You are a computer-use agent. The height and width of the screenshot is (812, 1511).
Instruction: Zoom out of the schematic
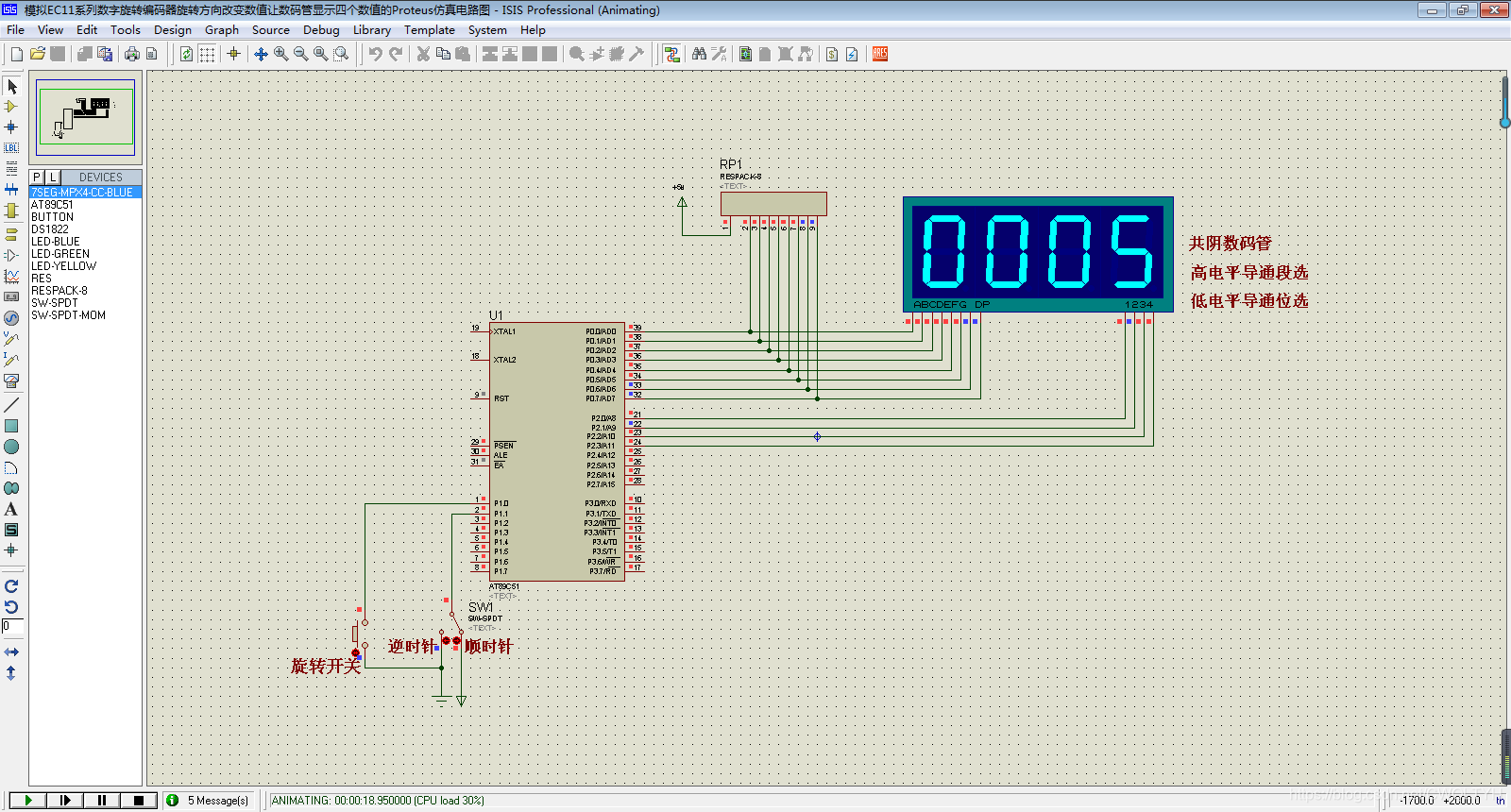[x=300, y=54]
